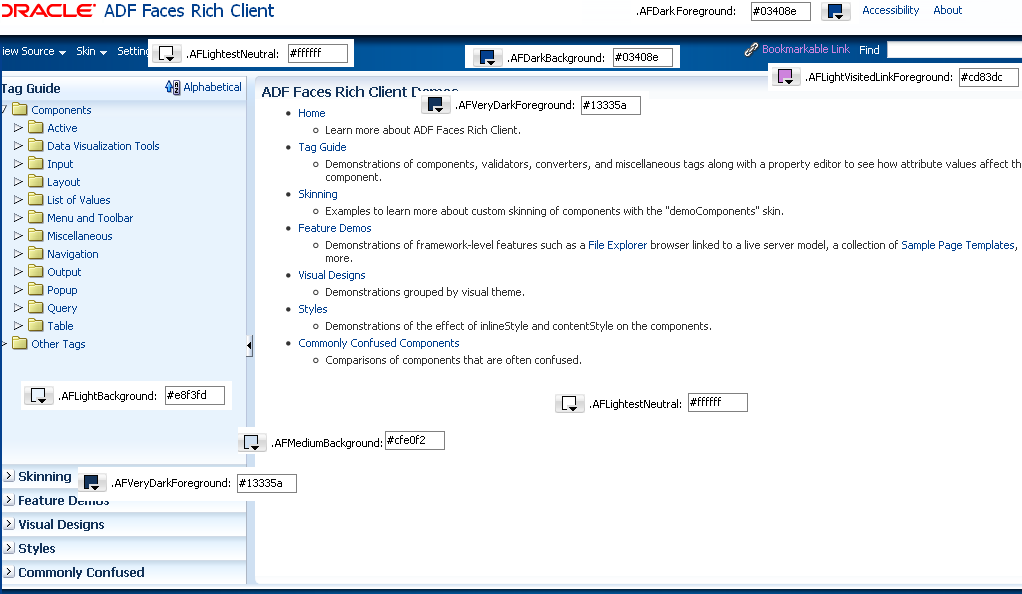Click the Bookmarkable Link chain icon
This screenshot has width=1022, height=594.
749,48
